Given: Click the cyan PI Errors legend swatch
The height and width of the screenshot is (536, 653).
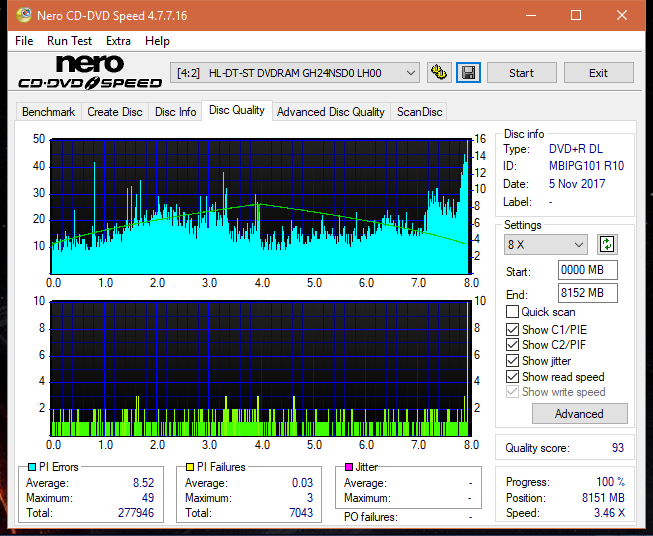Looking at the screenshot, I should pos(32,467).
